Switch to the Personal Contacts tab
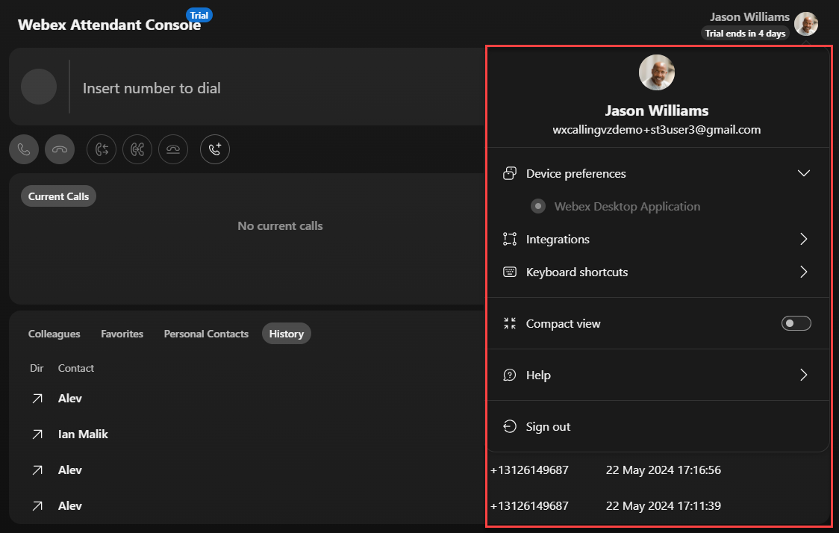Screen dimensions: 840x534 click(206, 334)
